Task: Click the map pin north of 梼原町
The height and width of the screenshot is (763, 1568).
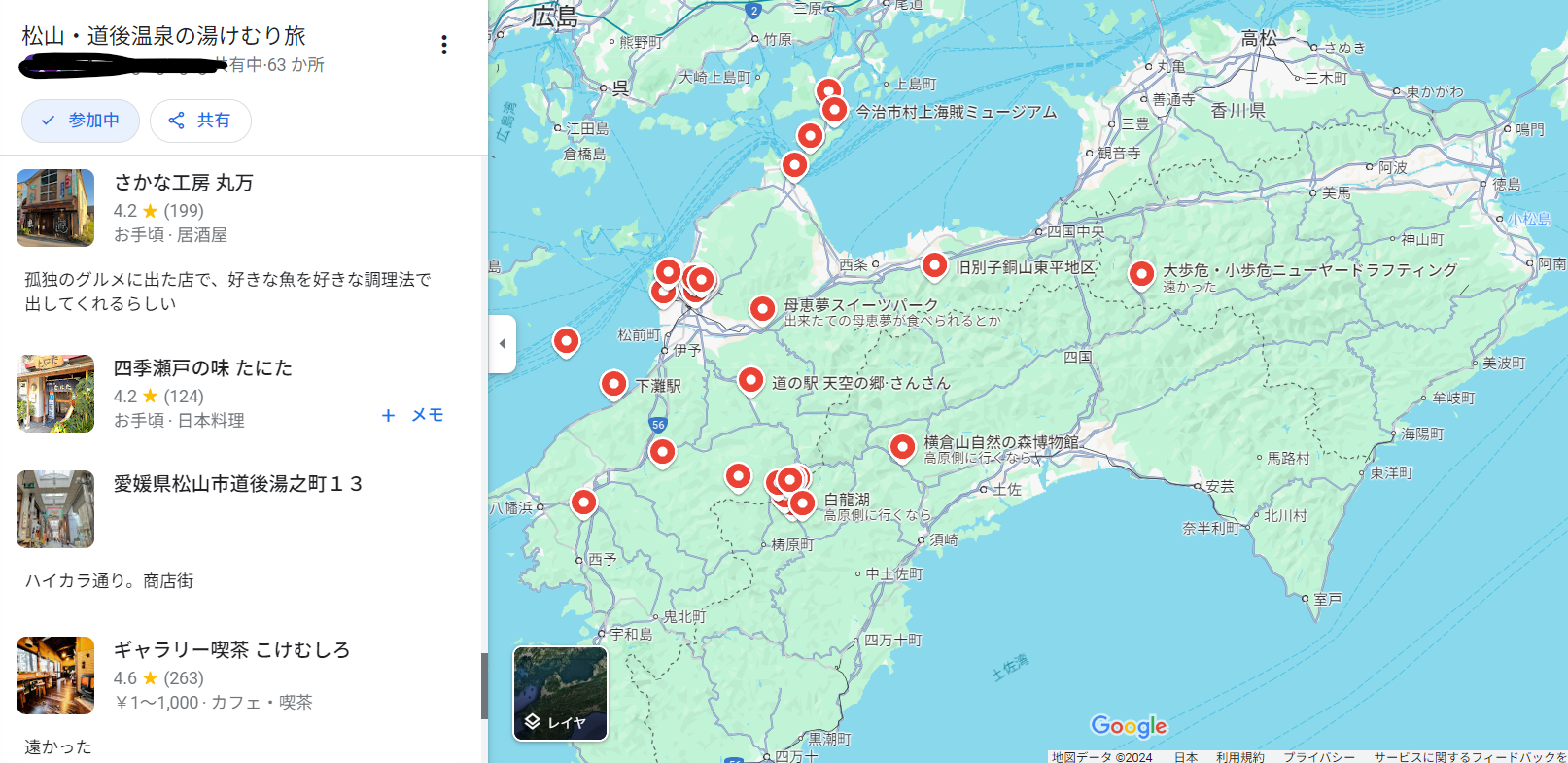Action: click(739, 477)
